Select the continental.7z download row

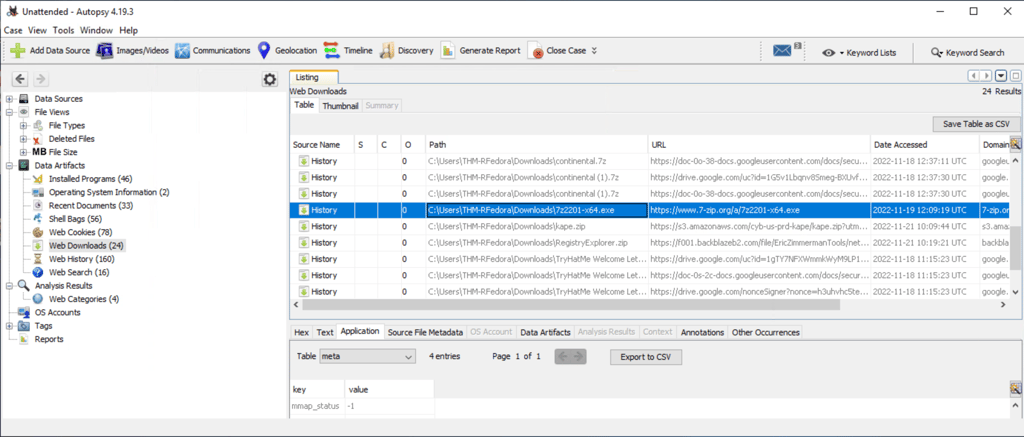coord(650,161)
